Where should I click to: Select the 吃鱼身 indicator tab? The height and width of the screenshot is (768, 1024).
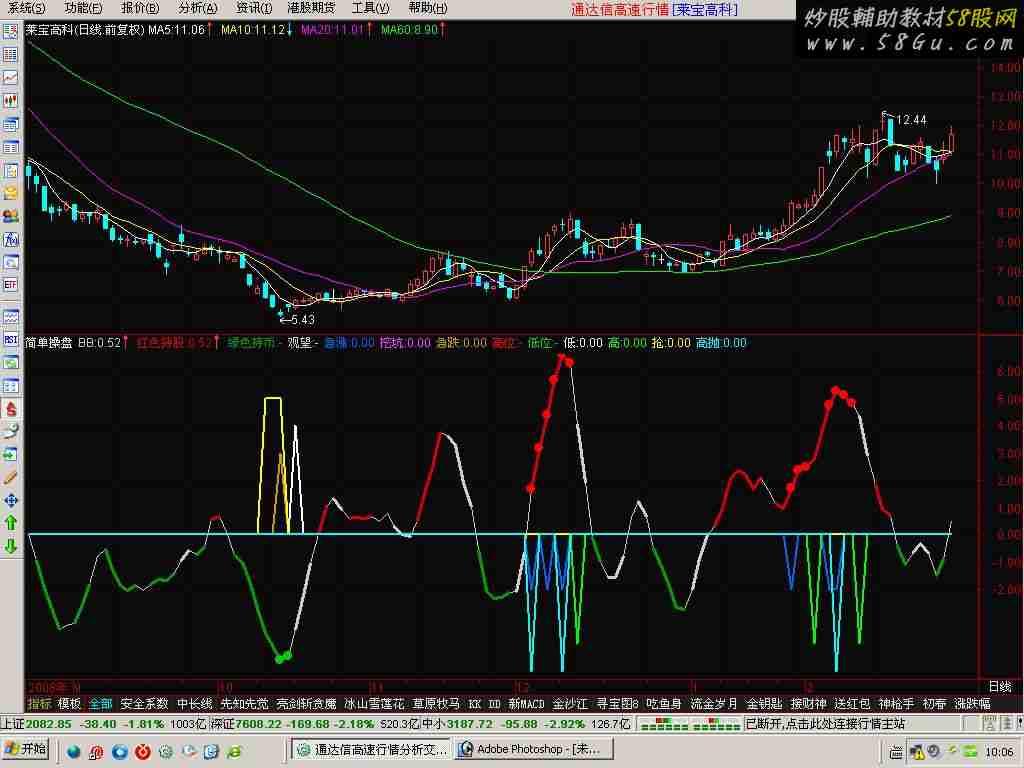pos(664,703)
